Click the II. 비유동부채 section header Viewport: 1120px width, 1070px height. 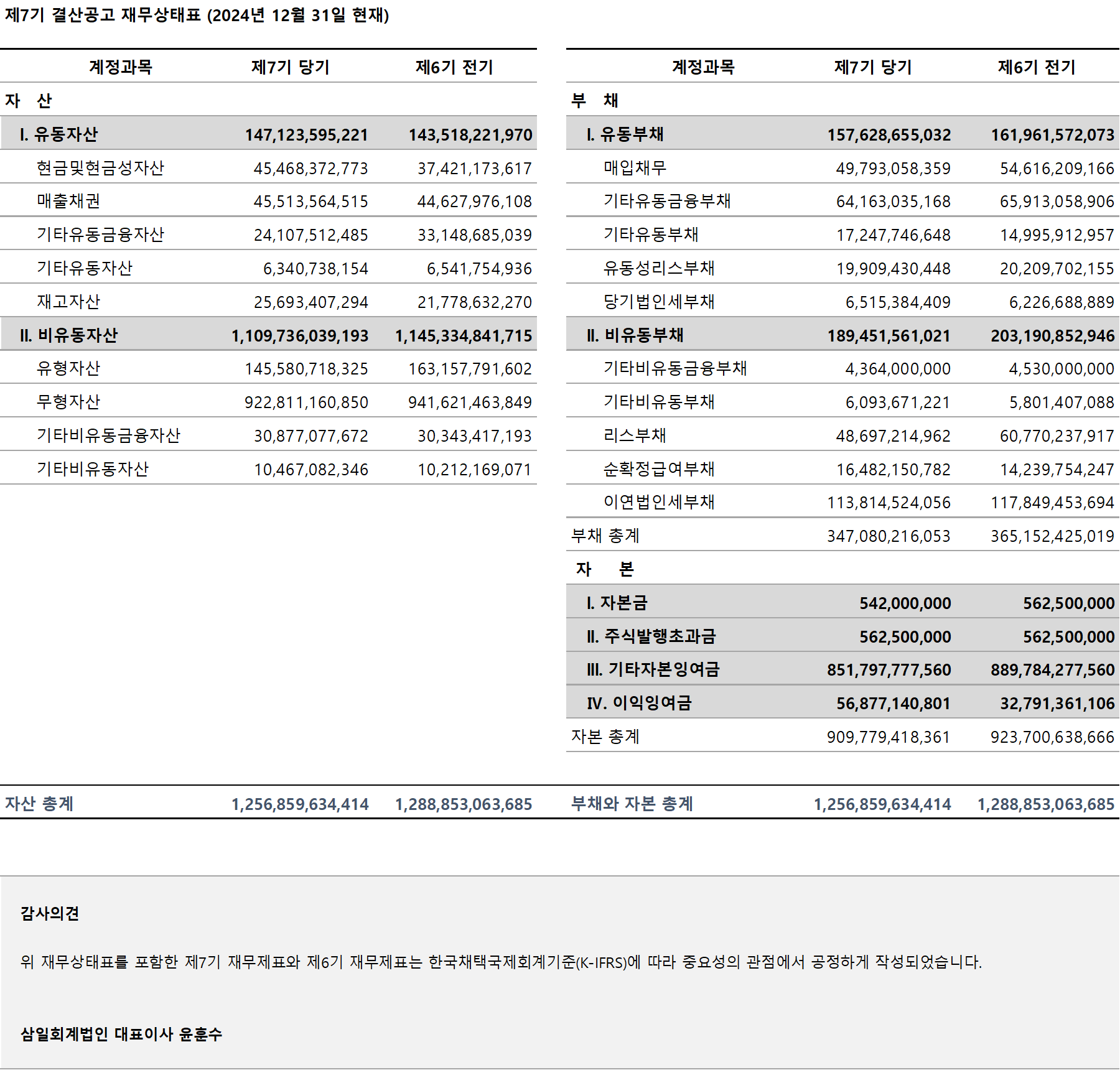[x=635, y=335]
